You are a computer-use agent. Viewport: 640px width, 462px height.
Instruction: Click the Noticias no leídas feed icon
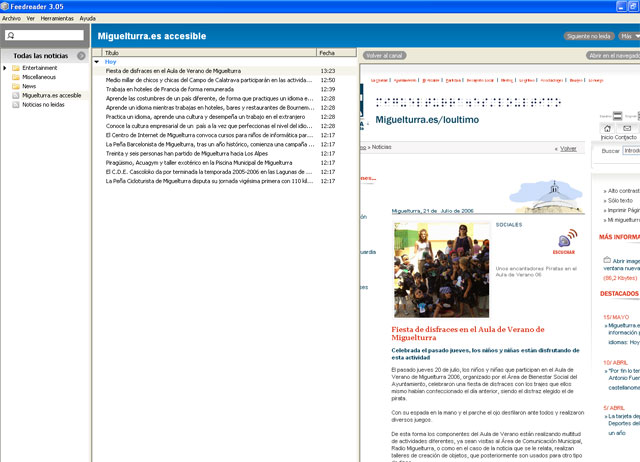(x=16, y=104)
